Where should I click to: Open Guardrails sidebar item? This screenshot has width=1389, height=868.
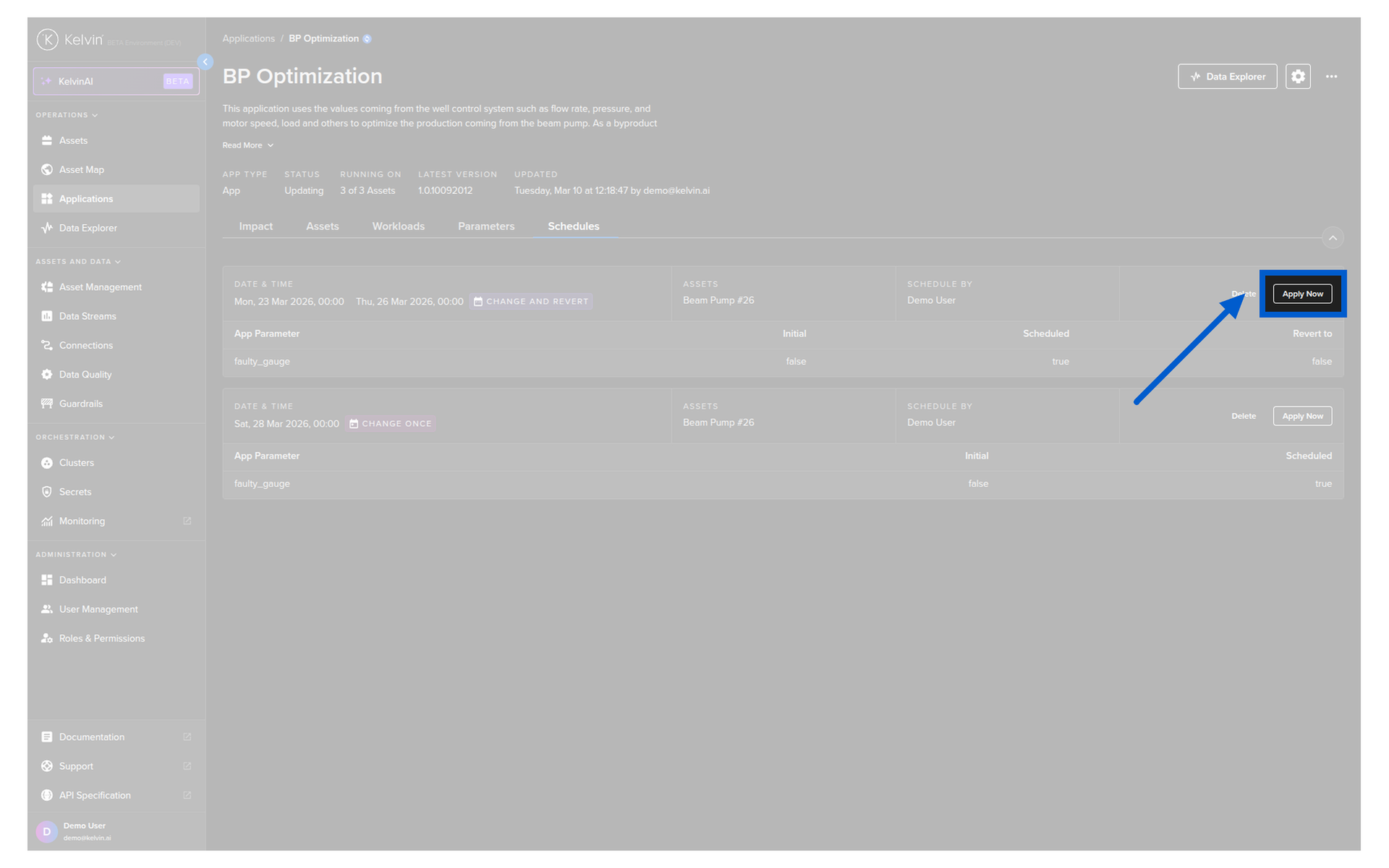tap(81, 404)
